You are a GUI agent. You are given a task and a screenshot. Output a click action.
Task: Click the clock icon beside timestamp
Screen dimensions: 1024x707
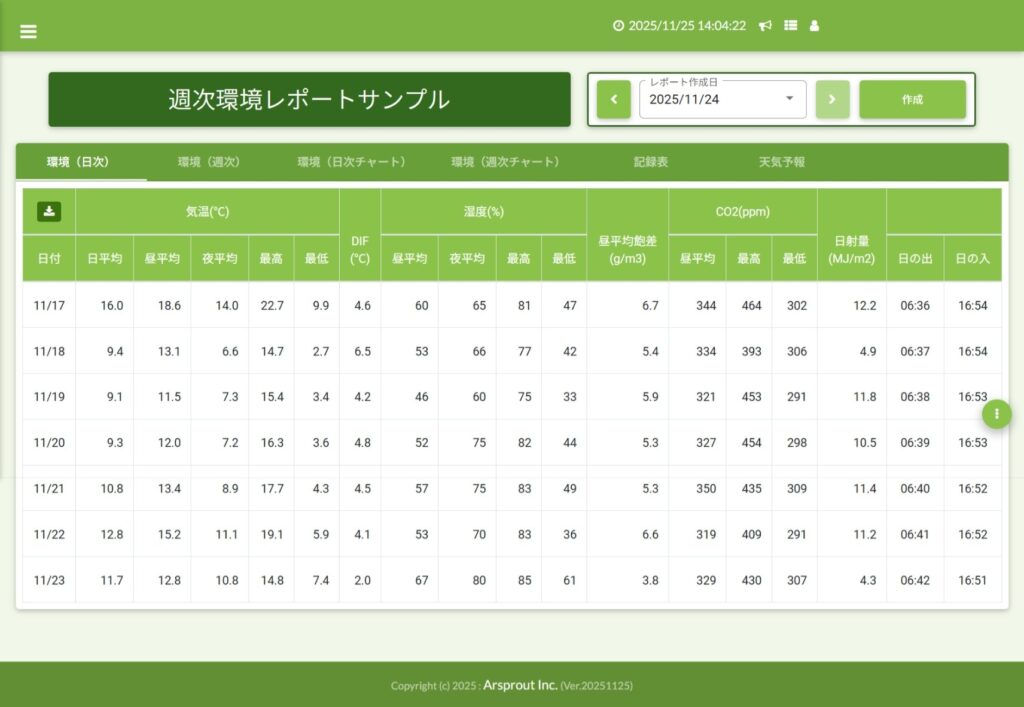[x=618, y=26]
